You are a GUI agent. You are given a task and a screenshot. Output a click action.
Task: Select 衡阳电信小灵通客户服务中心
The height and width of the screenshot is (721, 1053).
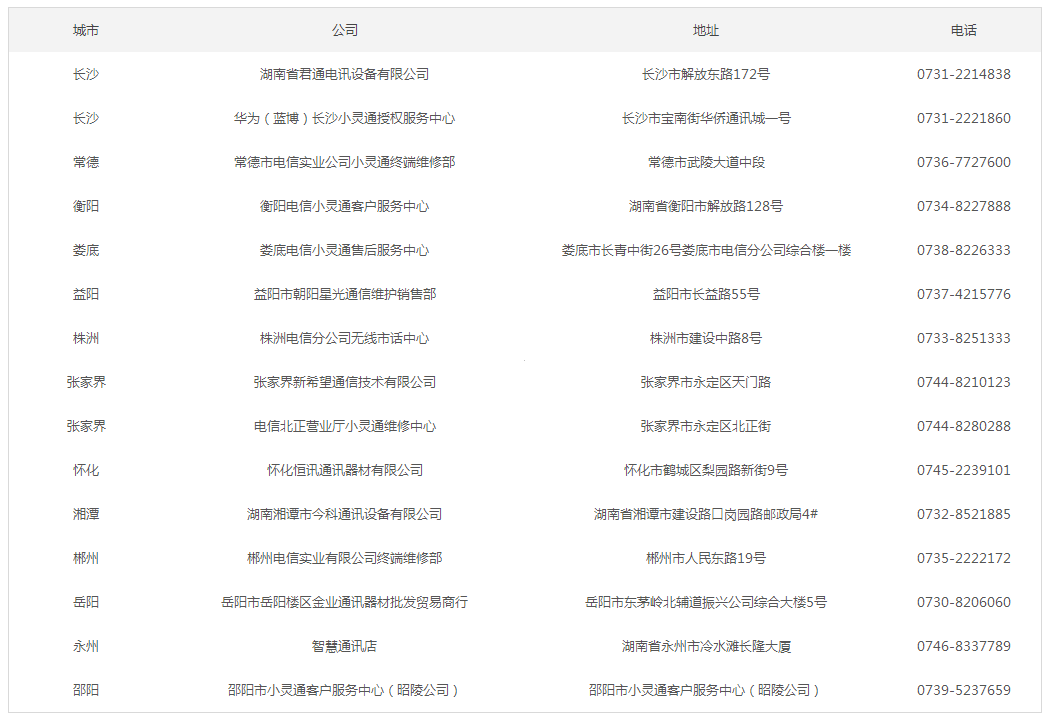click(x=345, y=206)
